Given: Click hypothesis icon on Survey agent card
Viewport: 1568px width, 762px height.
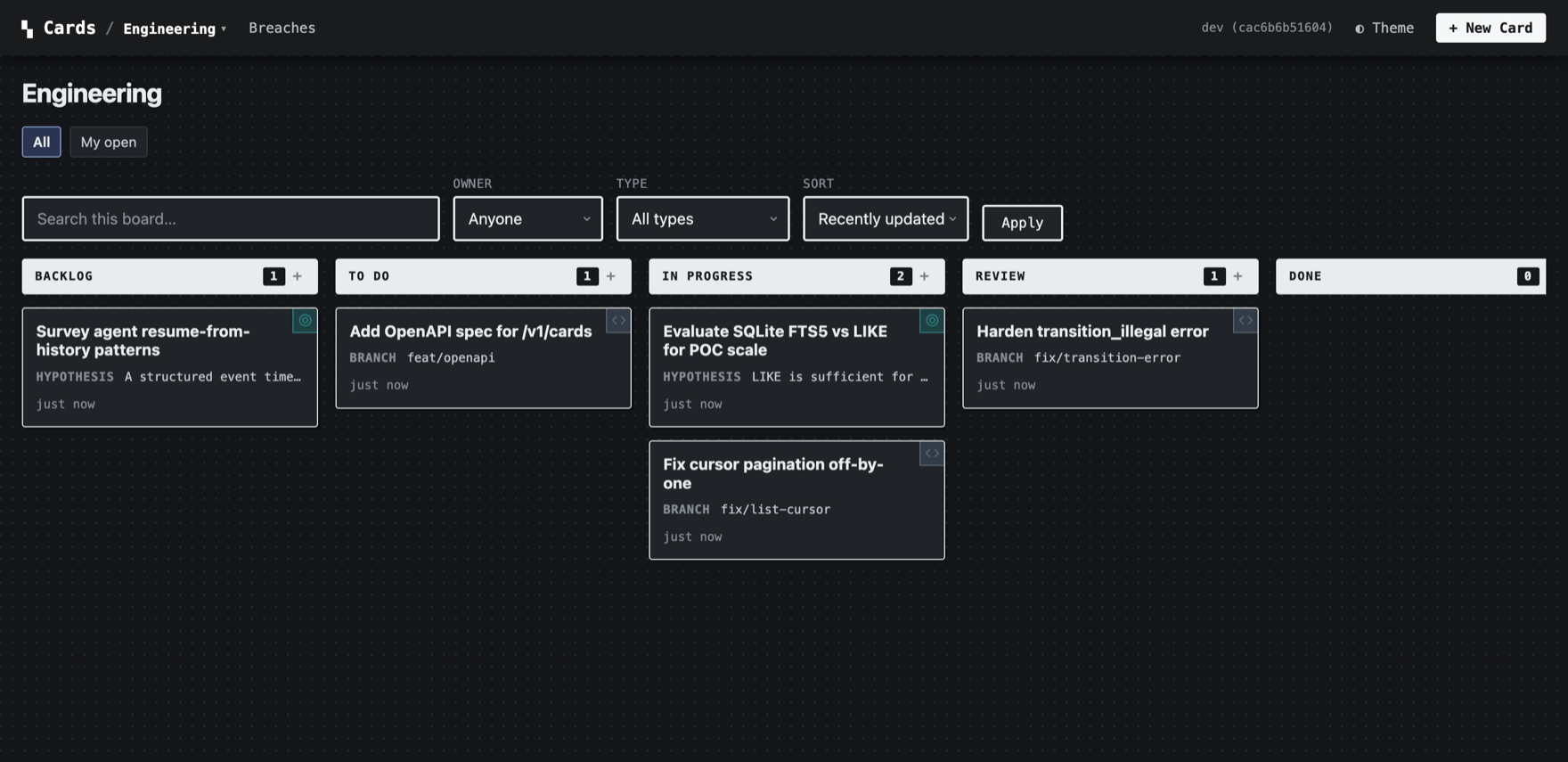Looking at the screenshot, I should [x=305, y=321].
